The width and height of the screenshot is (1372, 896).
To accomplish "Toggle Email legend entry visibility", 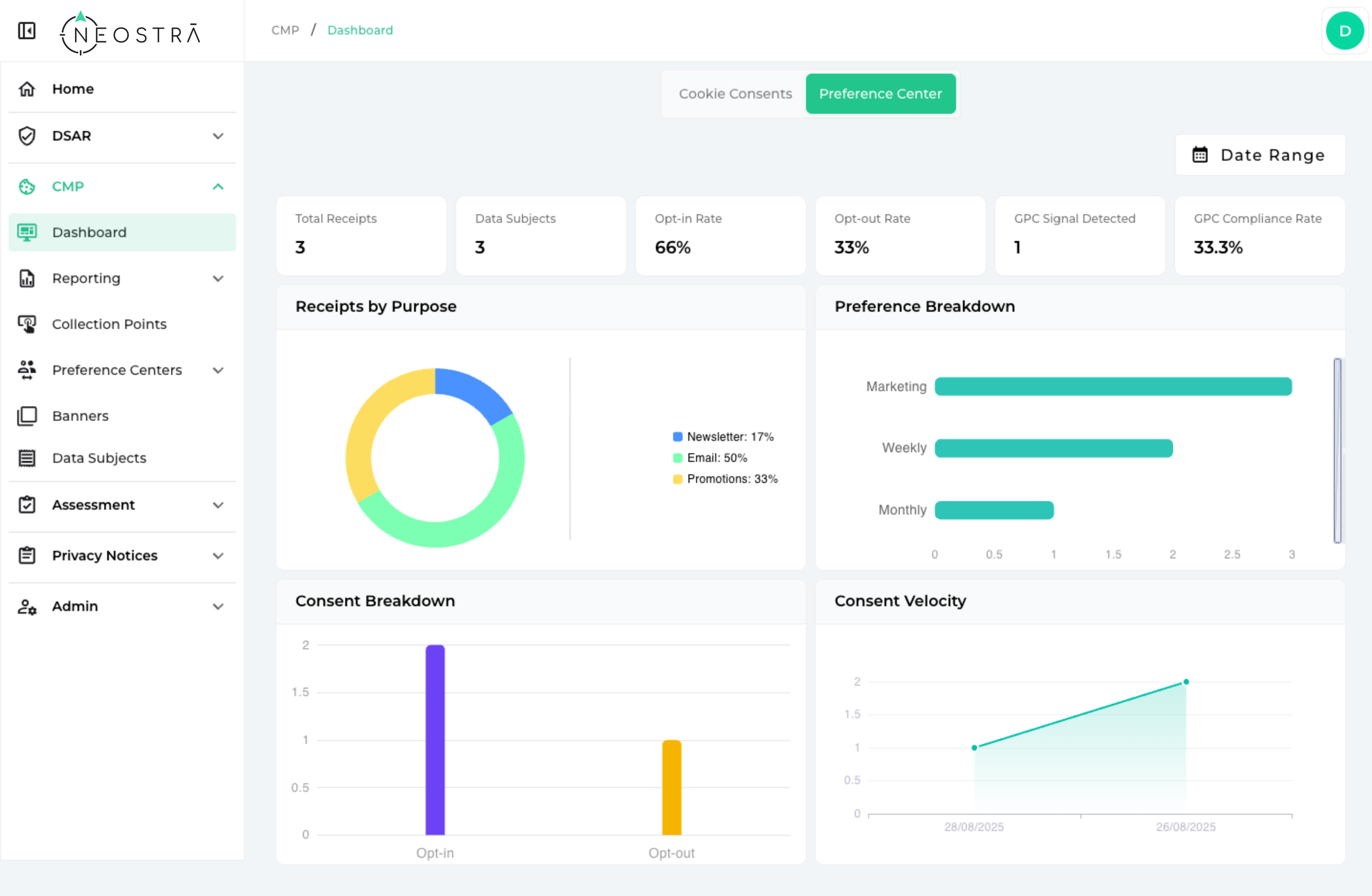I will click(710, 458).
